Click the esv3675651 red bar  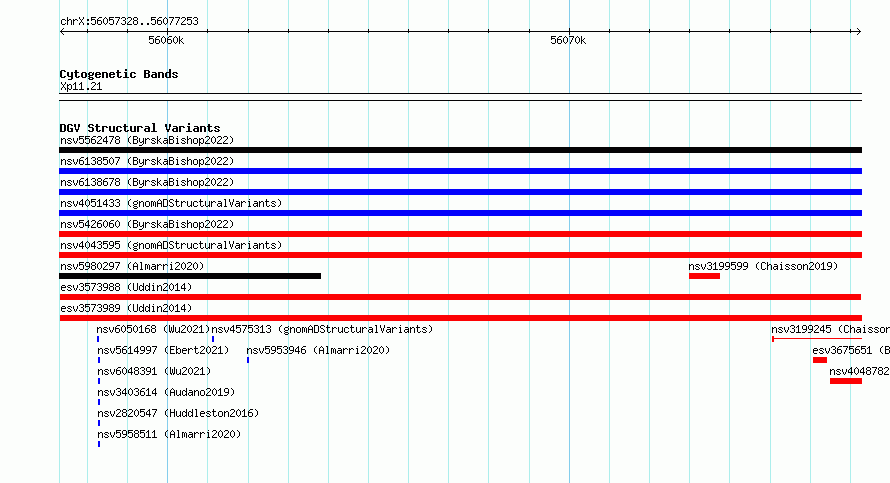pyautogui.click(x=820, y=360)
